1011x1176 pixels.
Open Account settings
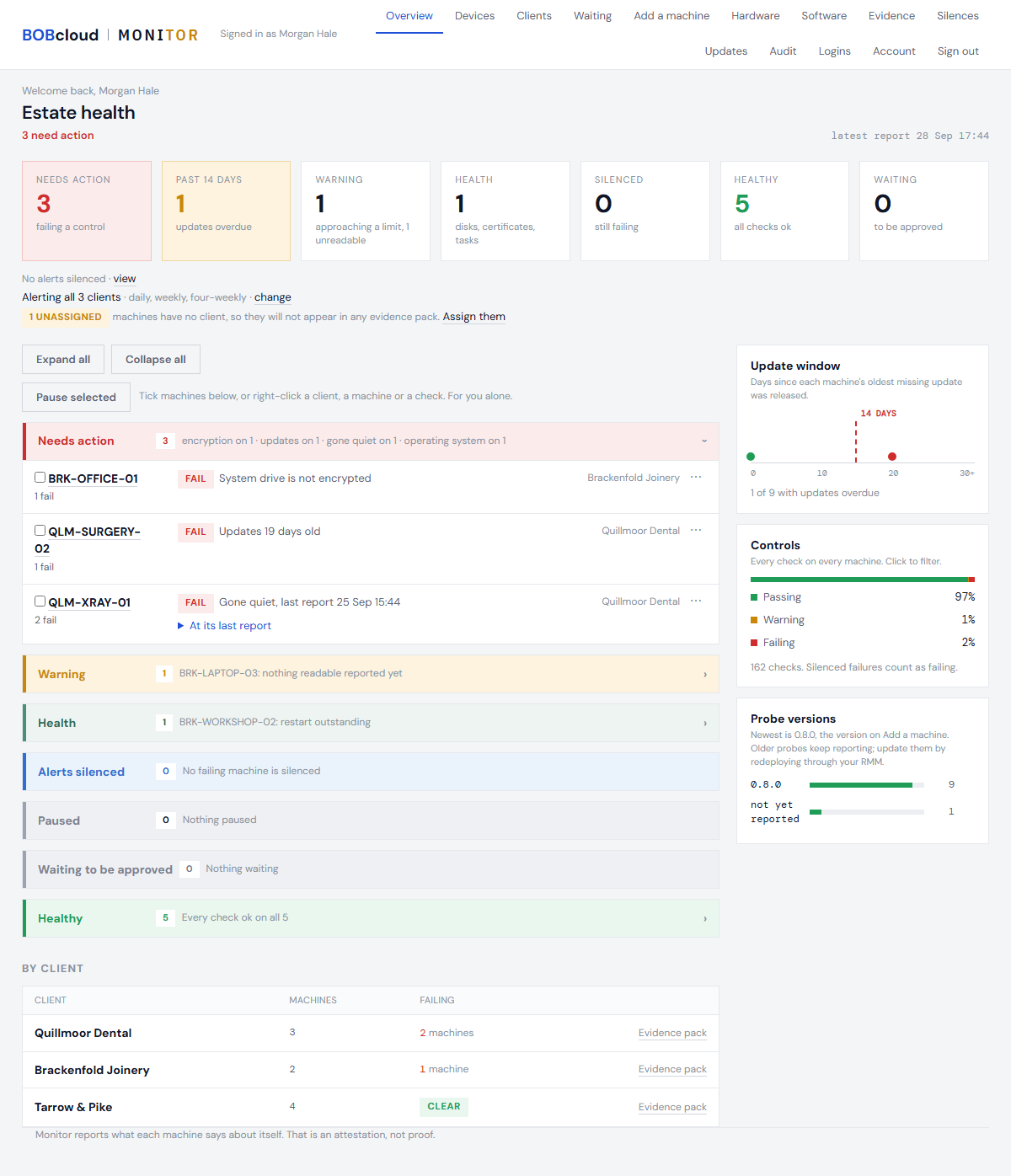point(894,51)
